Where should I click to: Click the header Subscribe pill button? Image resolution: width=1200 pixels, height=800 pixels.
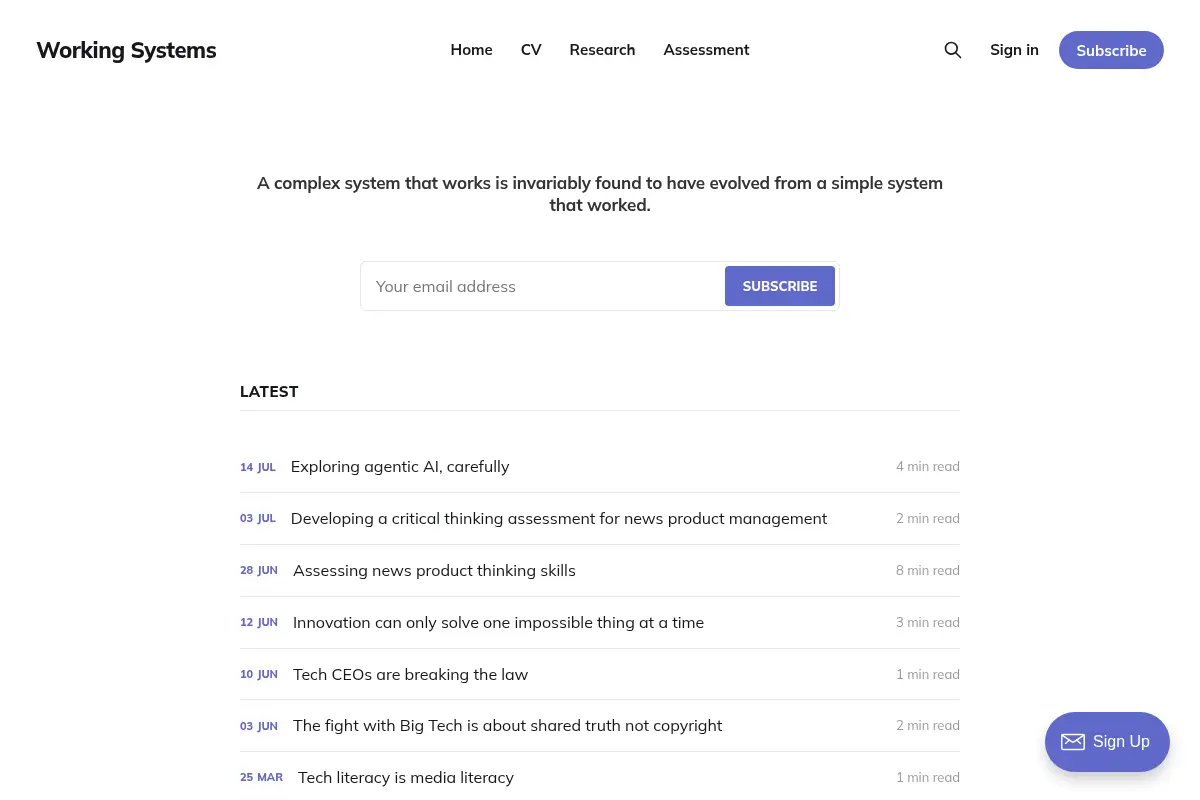click(1111, 50)
